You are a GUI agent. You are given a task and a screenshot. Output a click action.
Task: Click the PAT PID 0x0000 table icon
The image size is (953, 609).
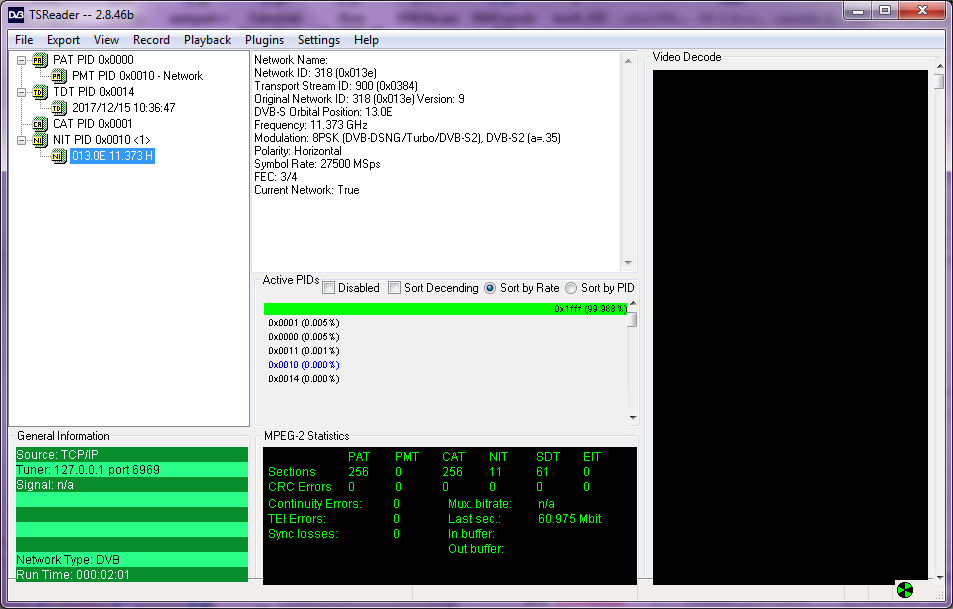click(x=40, y=60)
